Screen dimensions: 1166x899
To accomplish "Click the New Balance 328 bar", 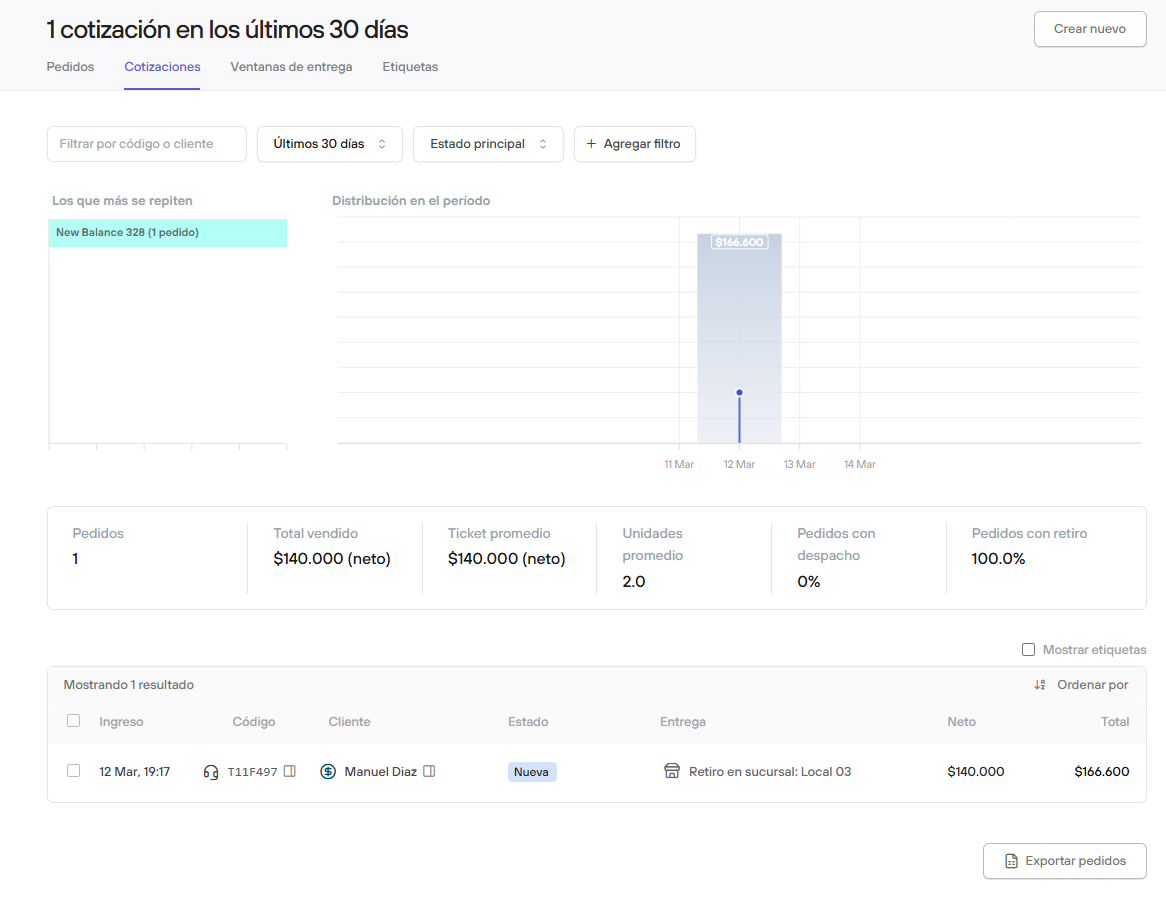I will [167, 233].
